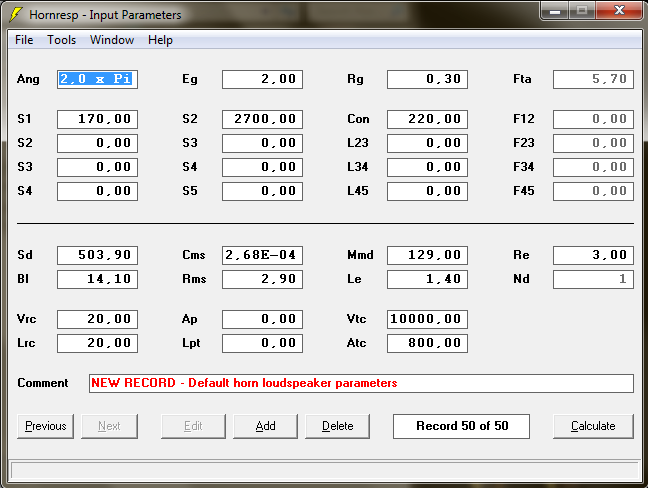Click the greyed-out Next button

pos(110,426)
